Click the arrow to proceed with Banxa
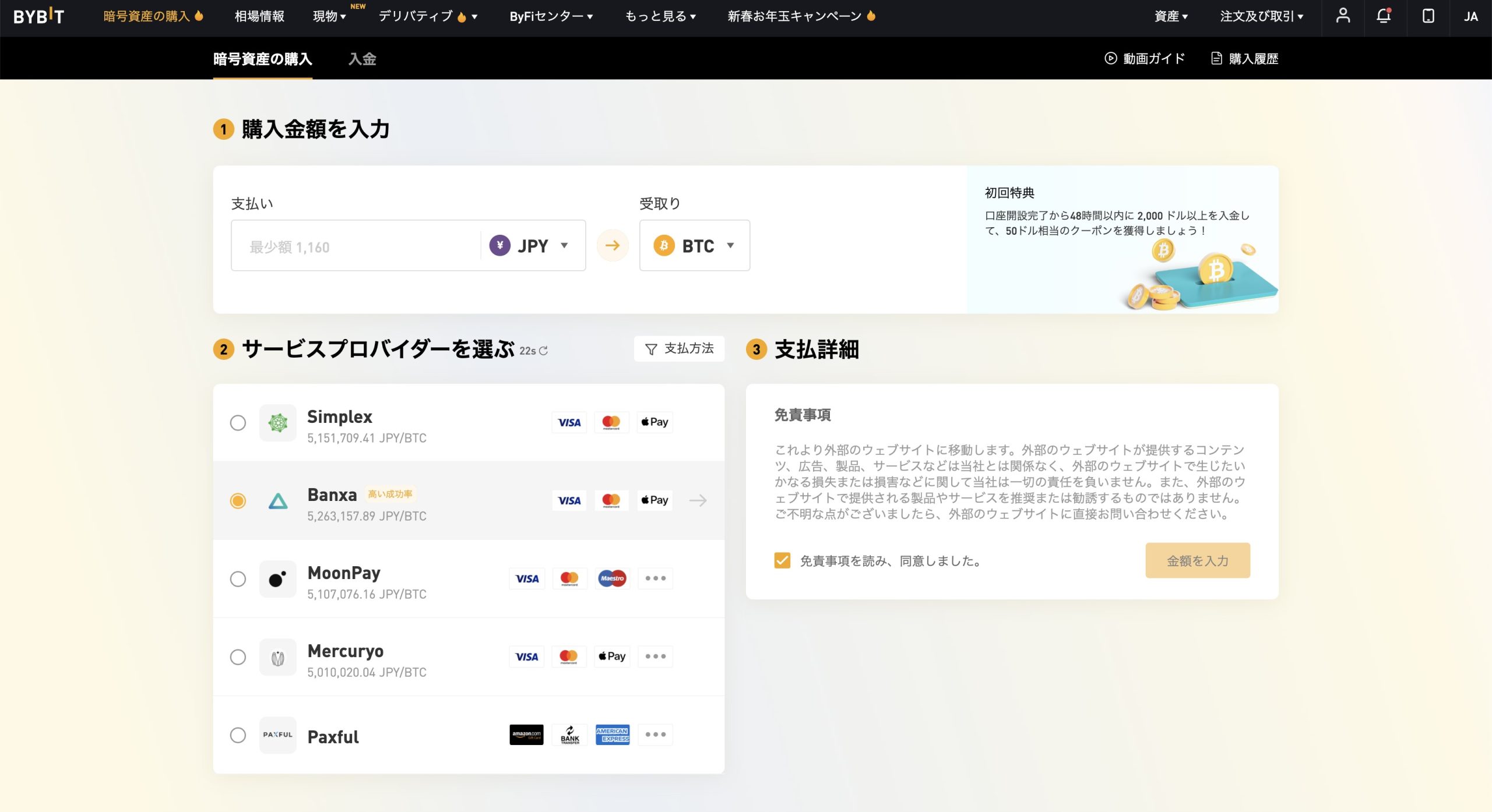Image resolution: width=1492 pixels, height=812 pixels. pos(698,500)
